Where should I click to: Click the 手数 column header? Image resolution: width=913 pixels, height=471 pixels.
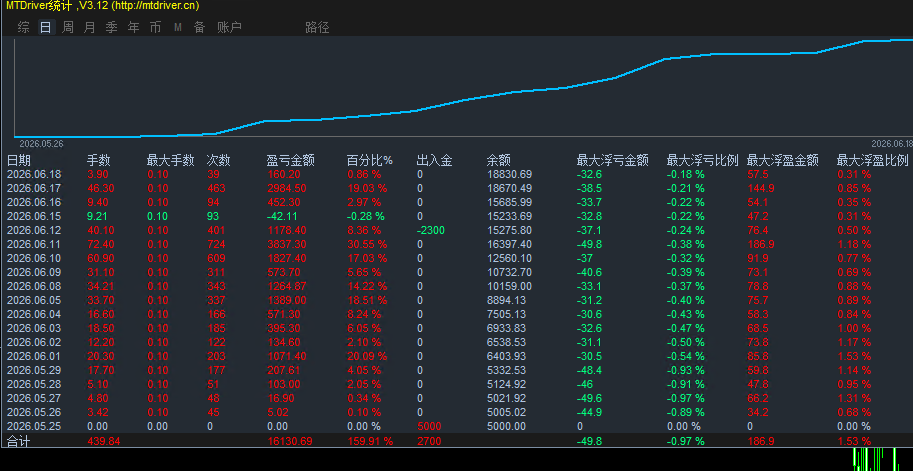[x=99, y=161]
